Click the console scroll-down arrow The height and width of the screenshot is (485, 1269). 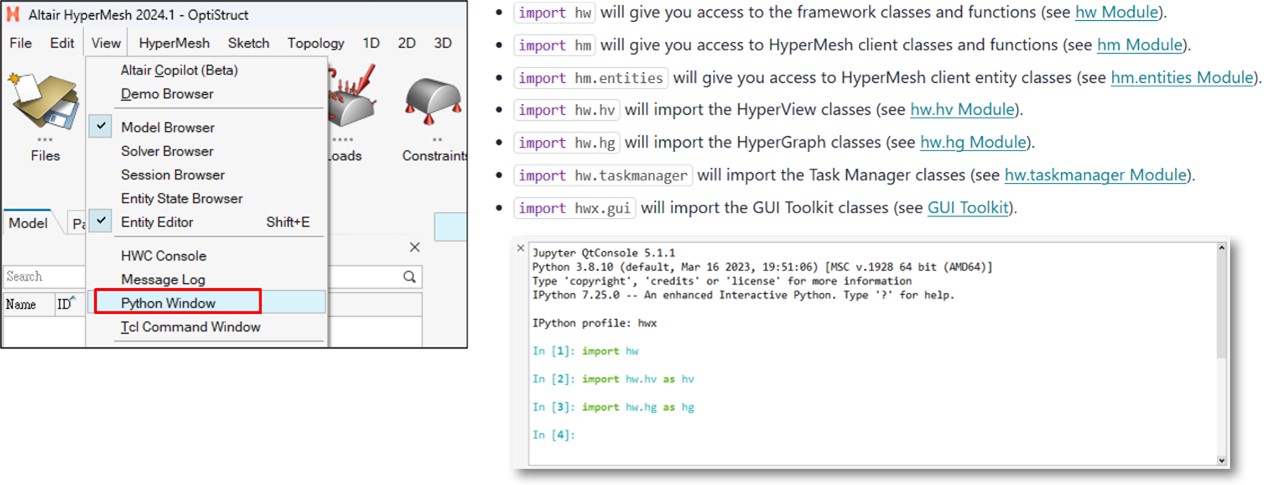1220,458
